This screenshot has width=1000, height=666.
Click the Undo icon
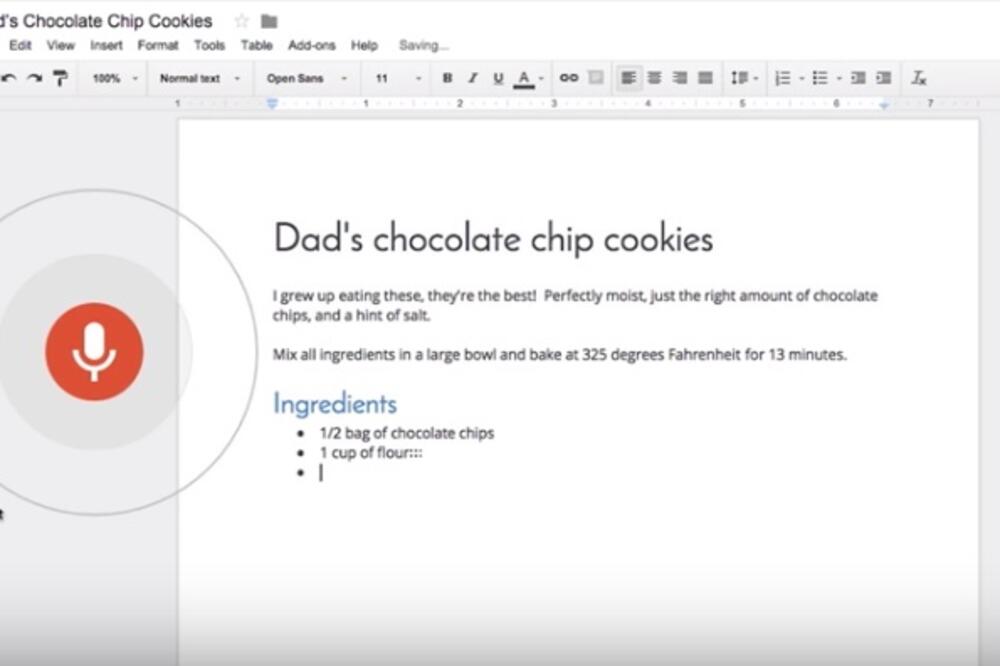tap(9, 77)
